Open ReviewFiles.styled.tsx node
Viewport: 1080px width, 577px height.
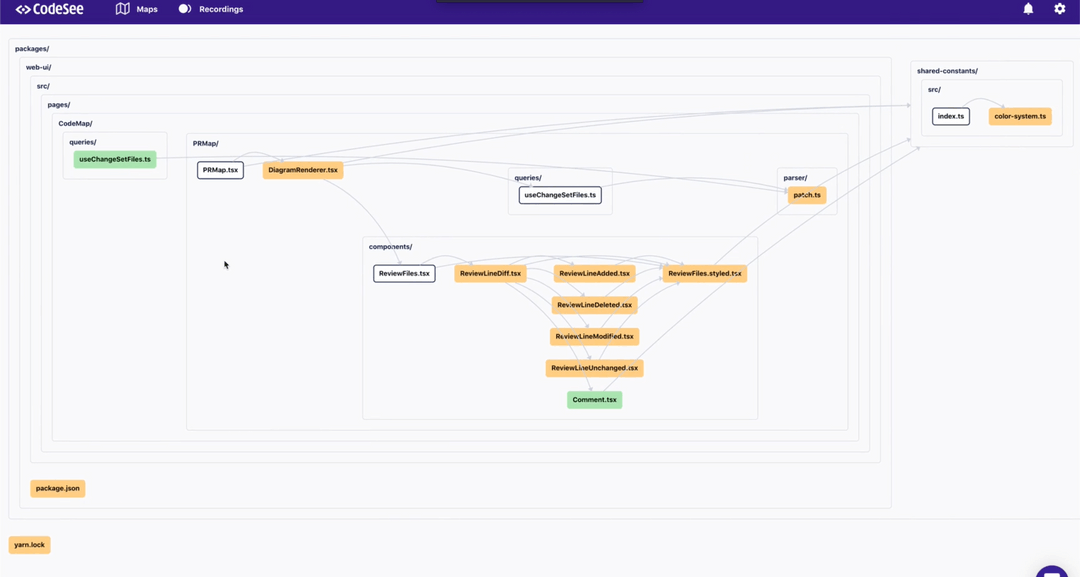click(x=704, y=272)
